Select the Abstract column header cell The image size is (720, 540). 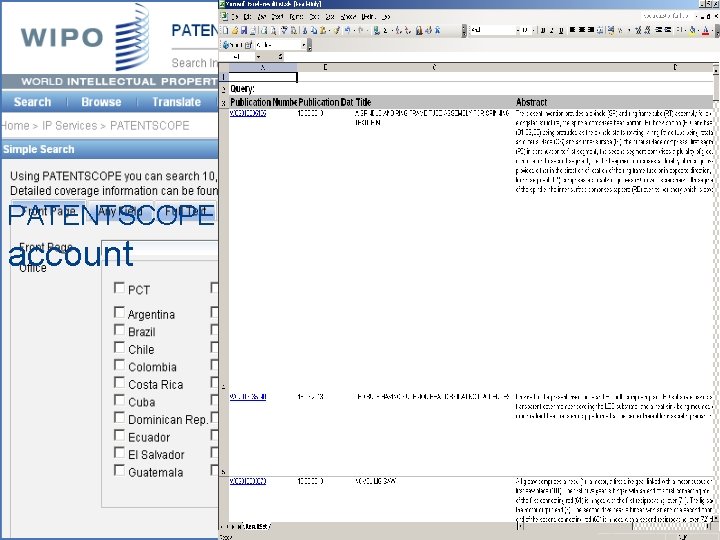coord(613,102)
